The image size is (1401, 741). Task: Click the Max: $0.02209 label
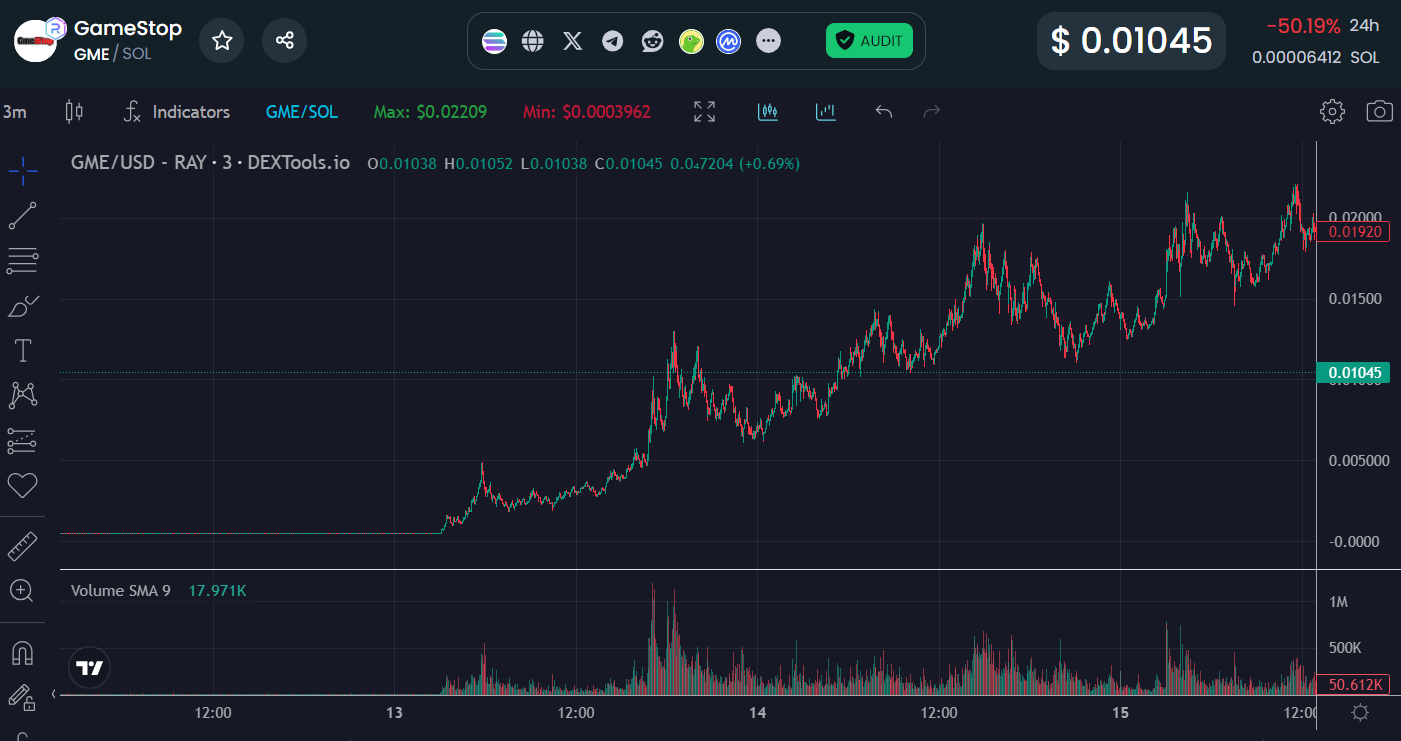[430, 112]
